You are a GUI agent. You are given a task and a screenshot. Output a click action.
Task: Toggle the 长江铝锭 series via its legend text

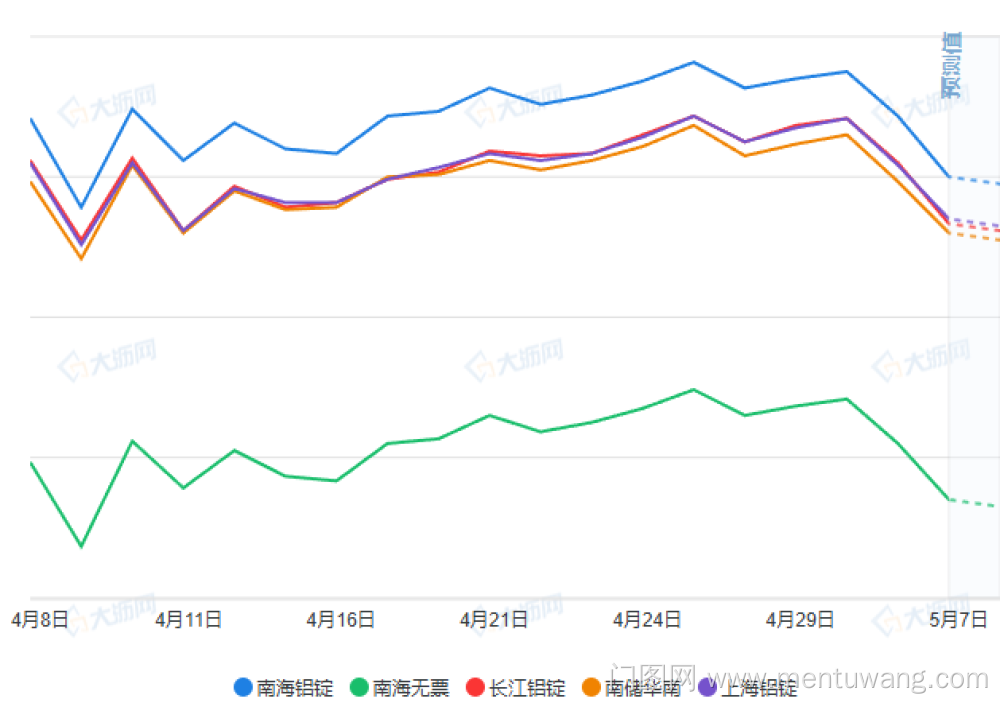click(527, 688)
